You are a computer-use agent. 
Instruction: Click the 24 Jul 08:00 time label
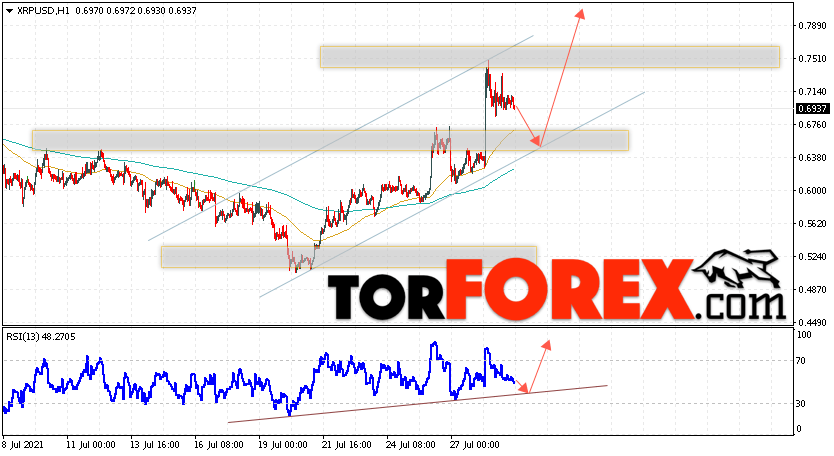point(411,445)
